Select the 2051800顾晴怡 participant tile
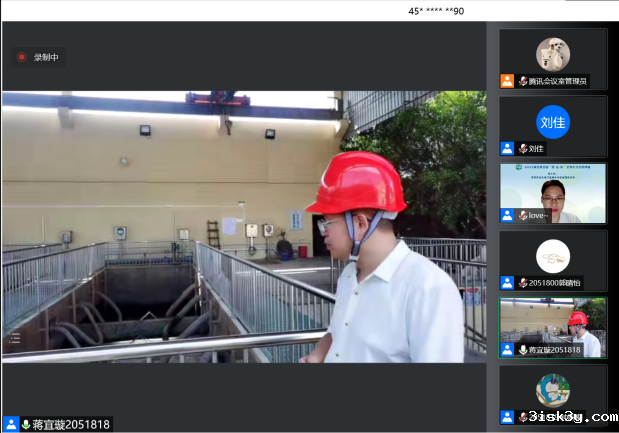 click(553, 258)
